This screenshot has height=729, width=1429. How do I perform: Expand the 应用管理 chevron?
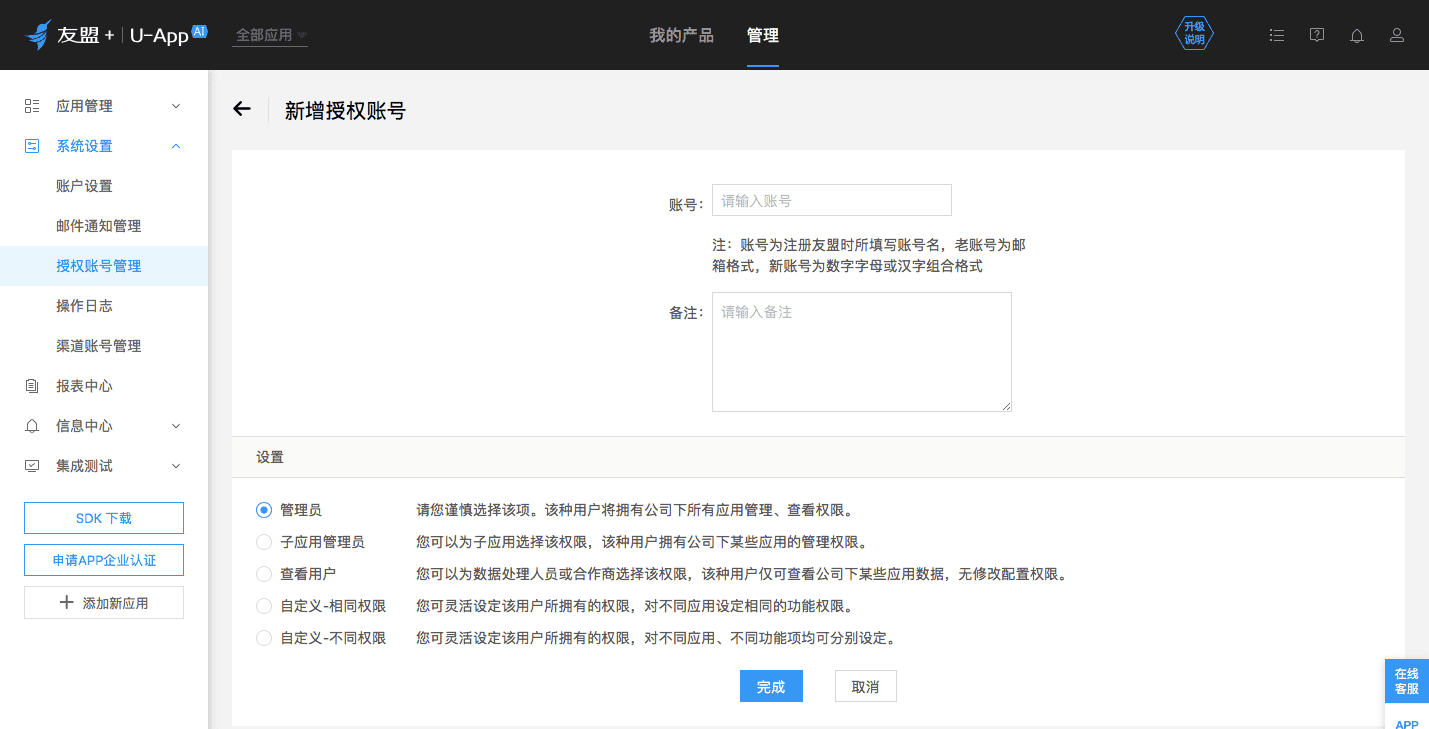(176, 106)
